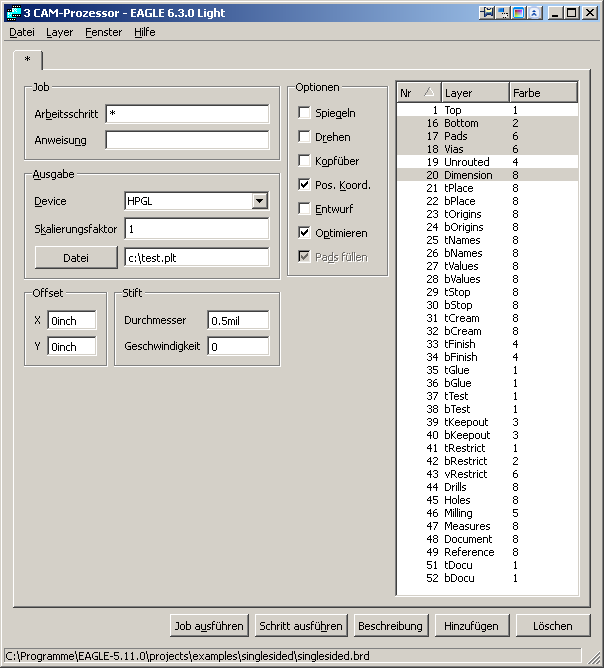The image size is (604, 668).
Task: Open the Datei menu
Action: click(22, 32)
